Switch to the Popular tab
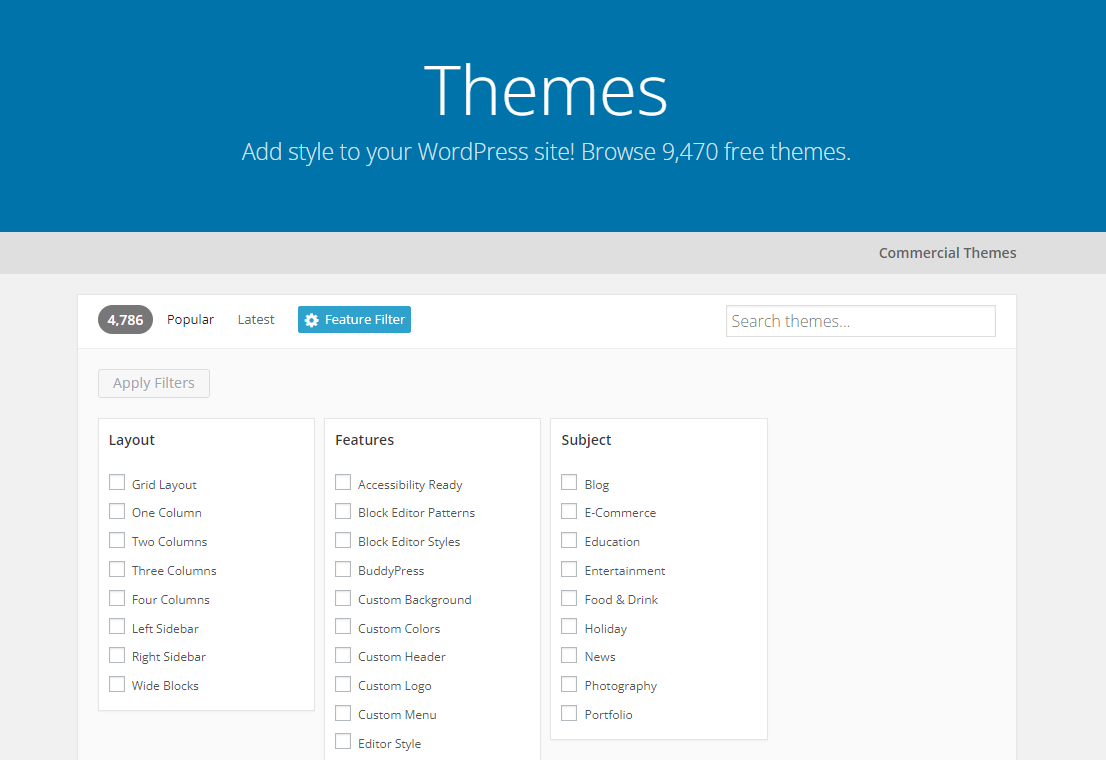The image size is (1106, 760). click(190, 319)
